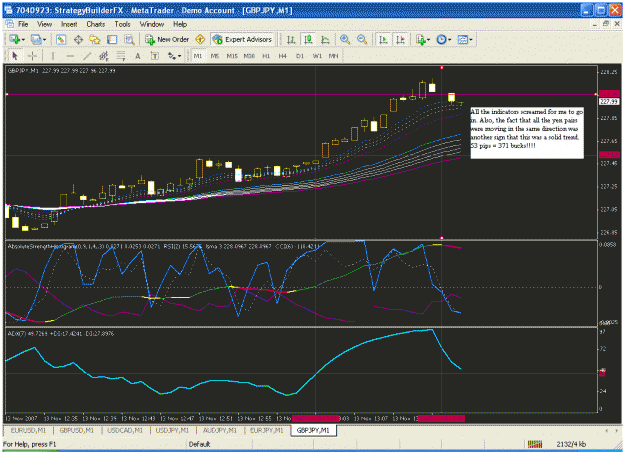Select the Equidistant Channel tool
The image size is (625, 452).
(x=104, y=56)
